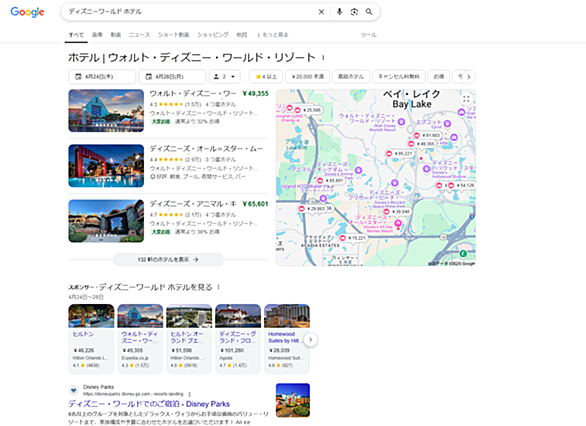The width and height of the screenshot is (586, 426).
Task: Toggle the 高級ホテル filter chip
Action: (351, 77)
